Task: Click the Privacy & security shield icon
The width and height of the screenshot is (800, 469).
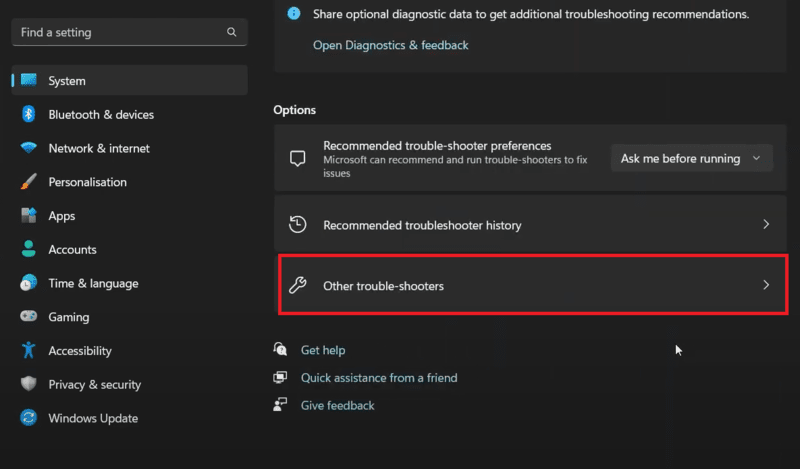Action: (x=29, y=385)
